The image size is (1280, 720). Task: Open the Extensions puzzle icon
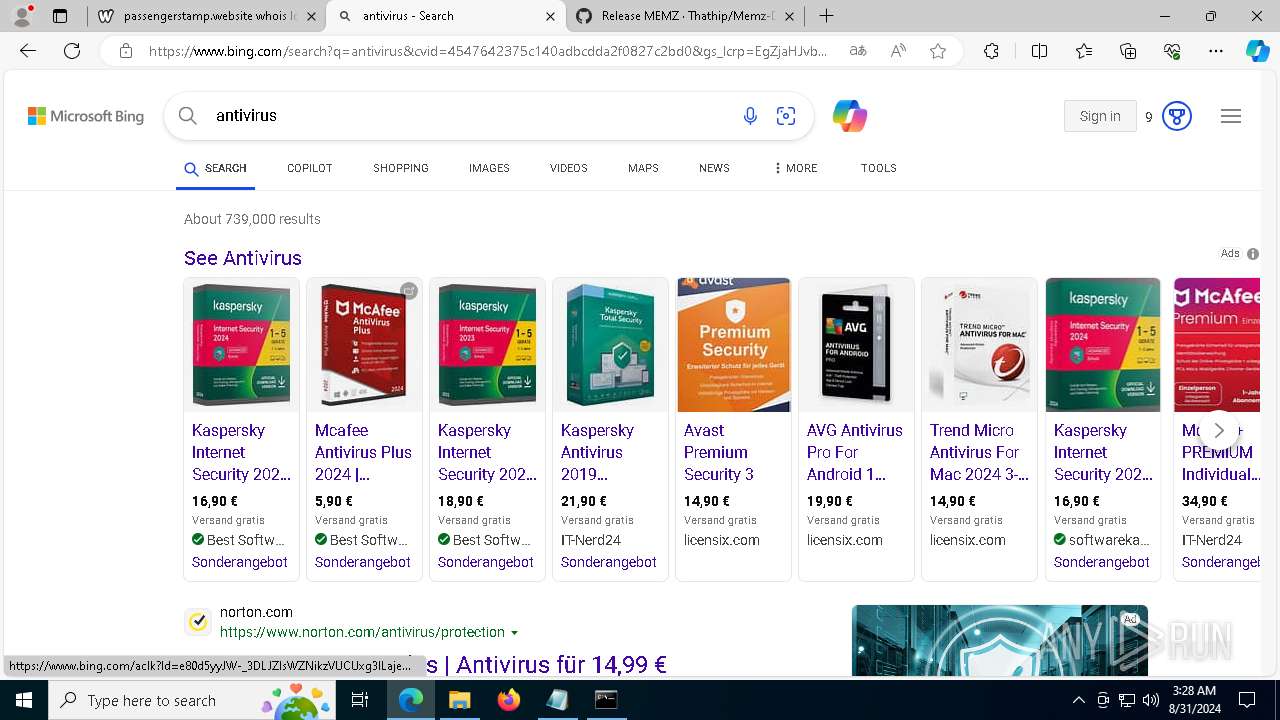(991, 51)
